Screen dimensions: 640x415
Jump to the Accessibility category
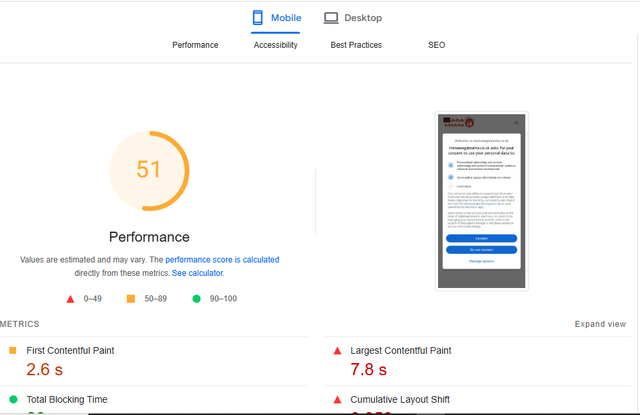tap(276, 45)
